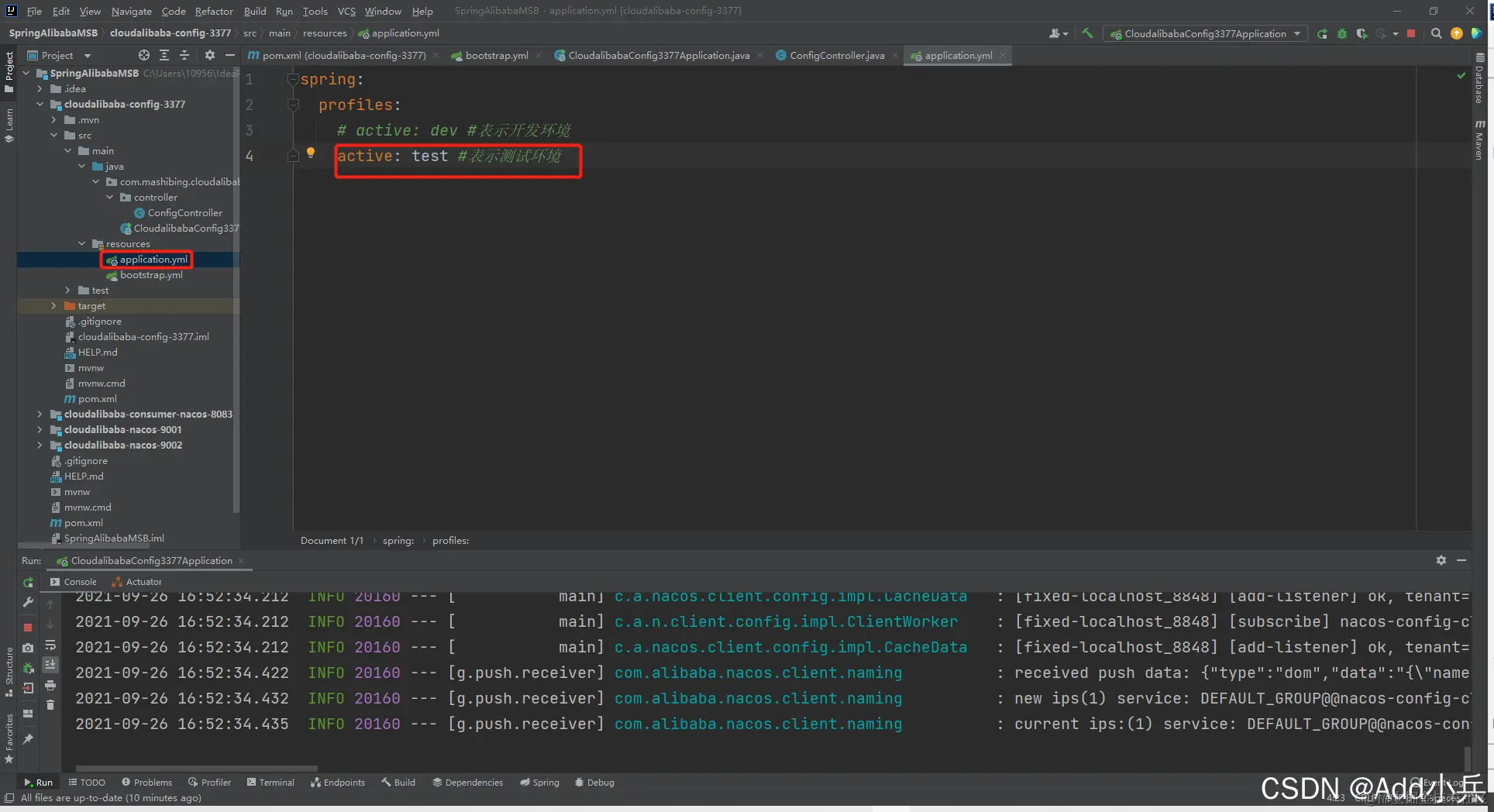Open the Database side panel
This screenshot has width=1494, height=812.
pos(1479,79)
